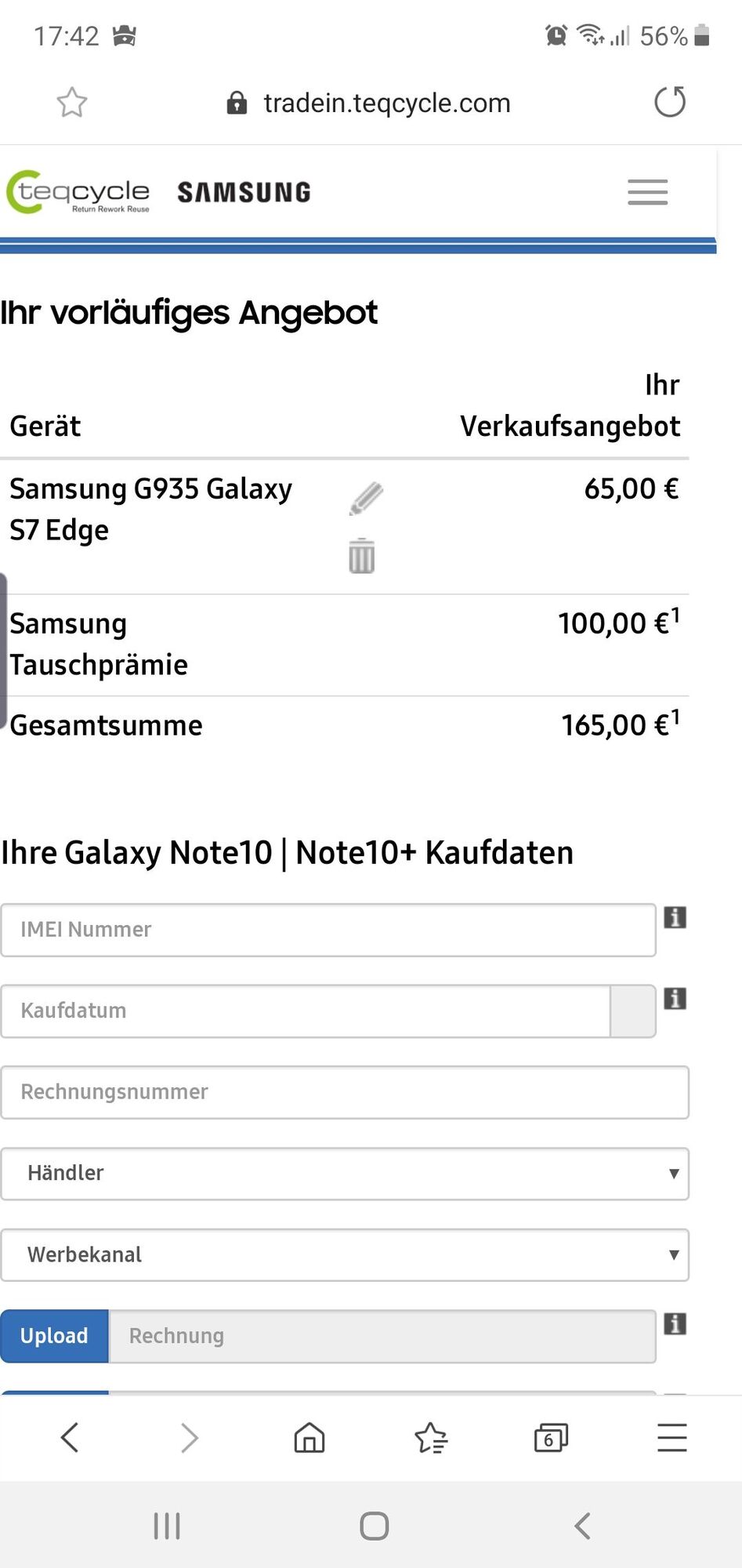Show open tabs with the 6-tabs icon
The width and height of the screenshot is (742, 1568).
click(551, 1438)
